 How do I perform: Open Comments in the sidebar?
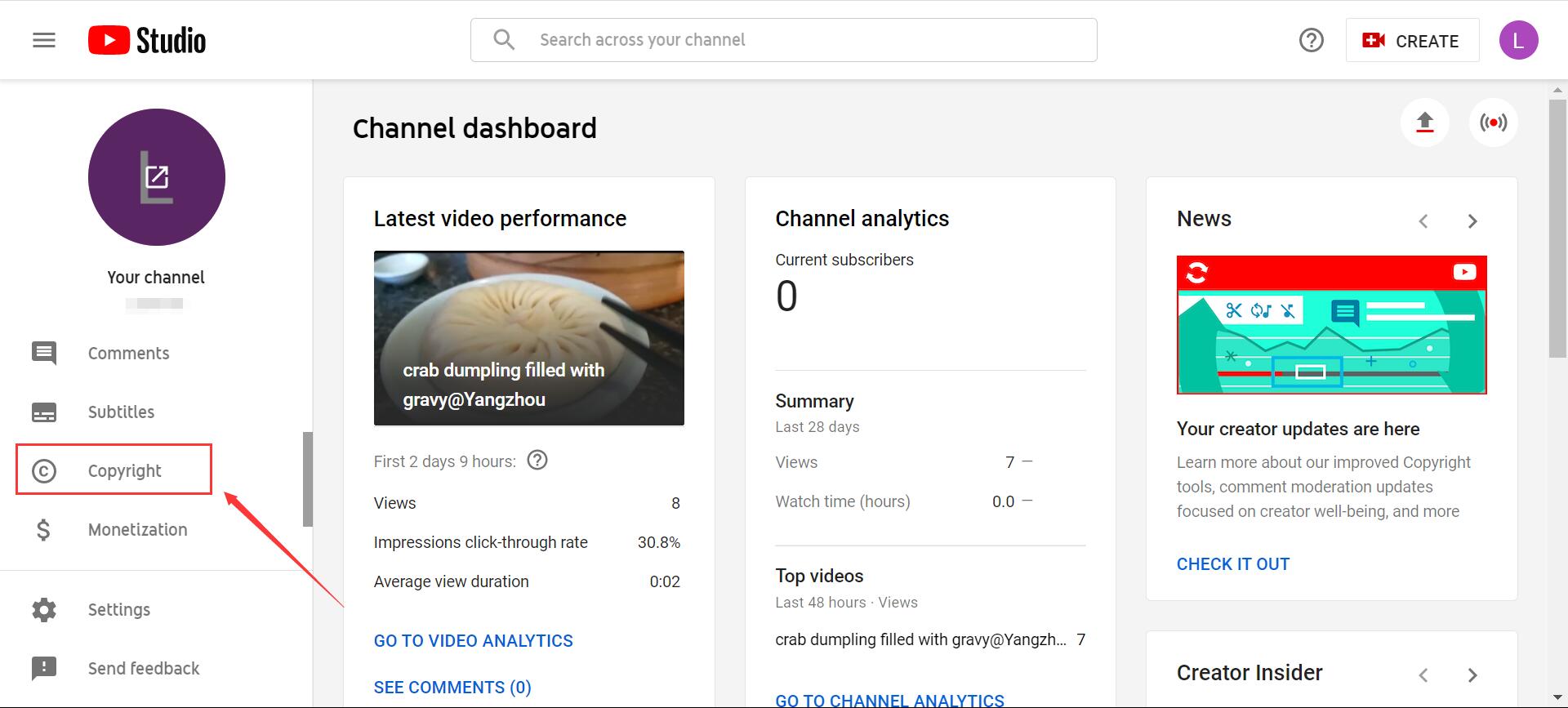point(128,354)
